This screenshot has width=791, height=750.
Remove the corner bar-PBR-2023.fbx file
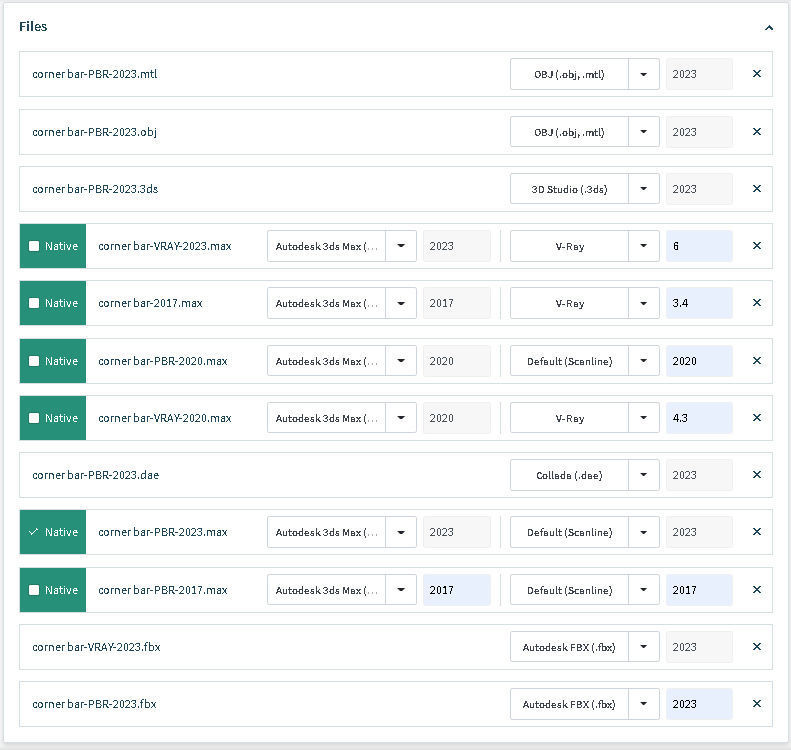(756, 704)
